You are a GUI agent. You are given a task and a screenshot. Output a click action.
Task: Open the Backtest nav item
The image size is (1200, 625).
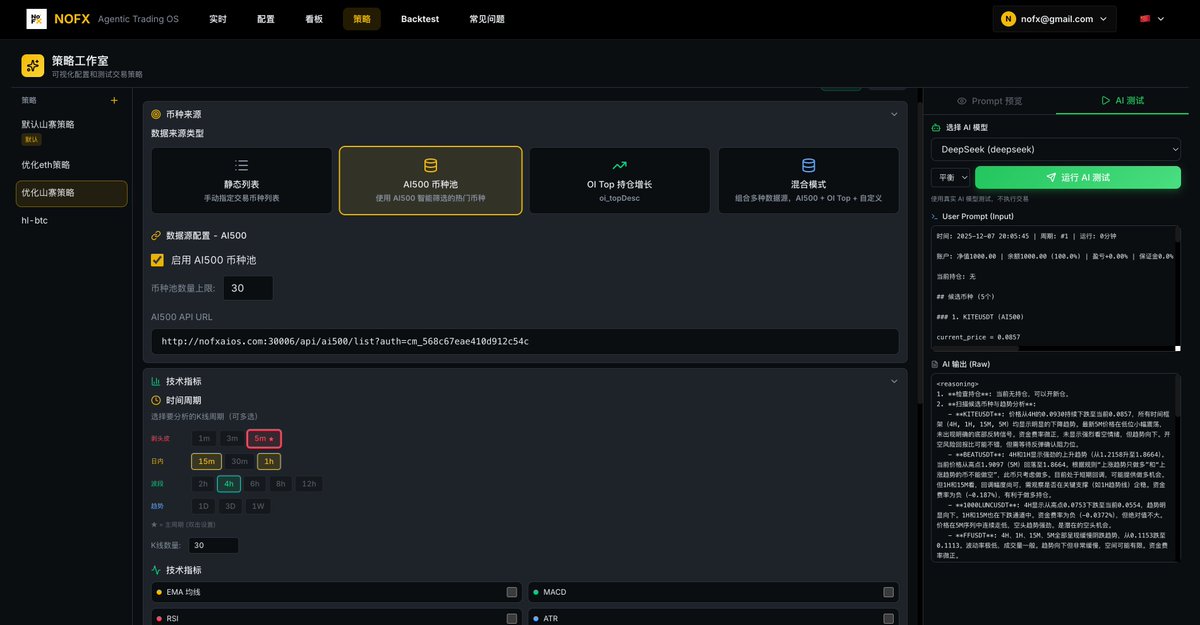420,19
